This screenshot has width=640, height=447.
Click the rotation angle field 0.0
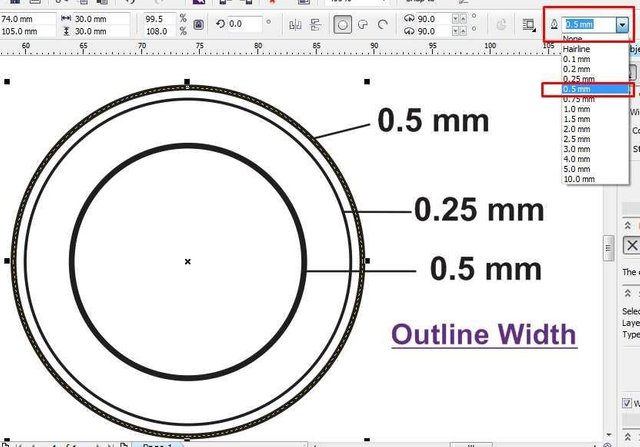[x=244, y=24]
